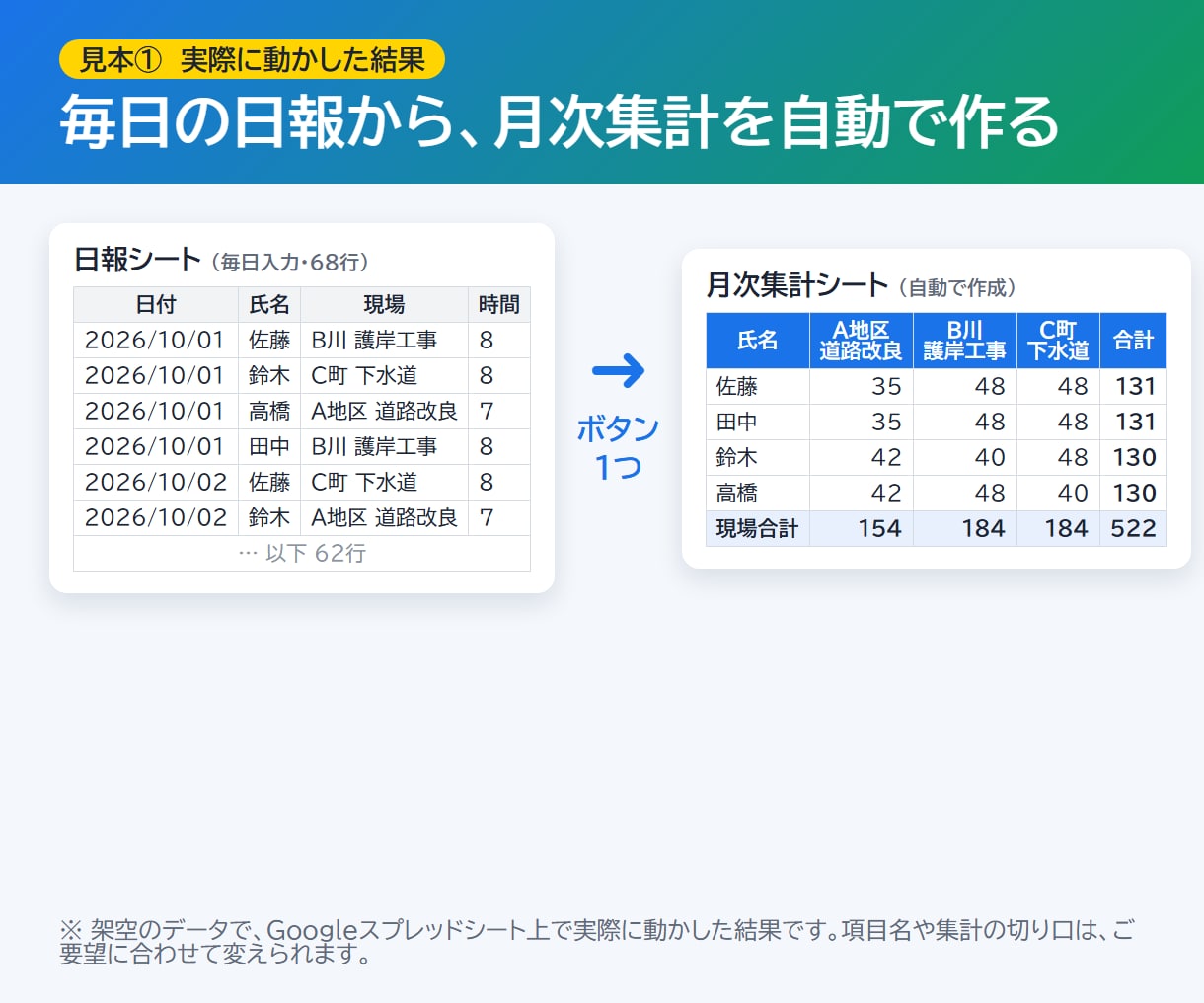The image size is (1204, 1003).
Task: Click the 現場合計 row label
Action: click(757, 529)
